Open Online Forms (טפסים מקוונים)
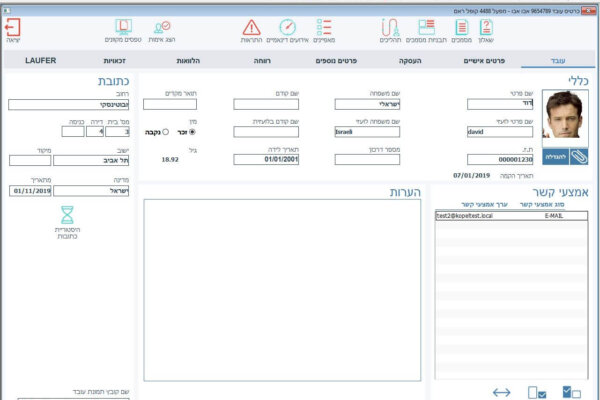This screenshot has width=600, height=400. tap(123, 30)
